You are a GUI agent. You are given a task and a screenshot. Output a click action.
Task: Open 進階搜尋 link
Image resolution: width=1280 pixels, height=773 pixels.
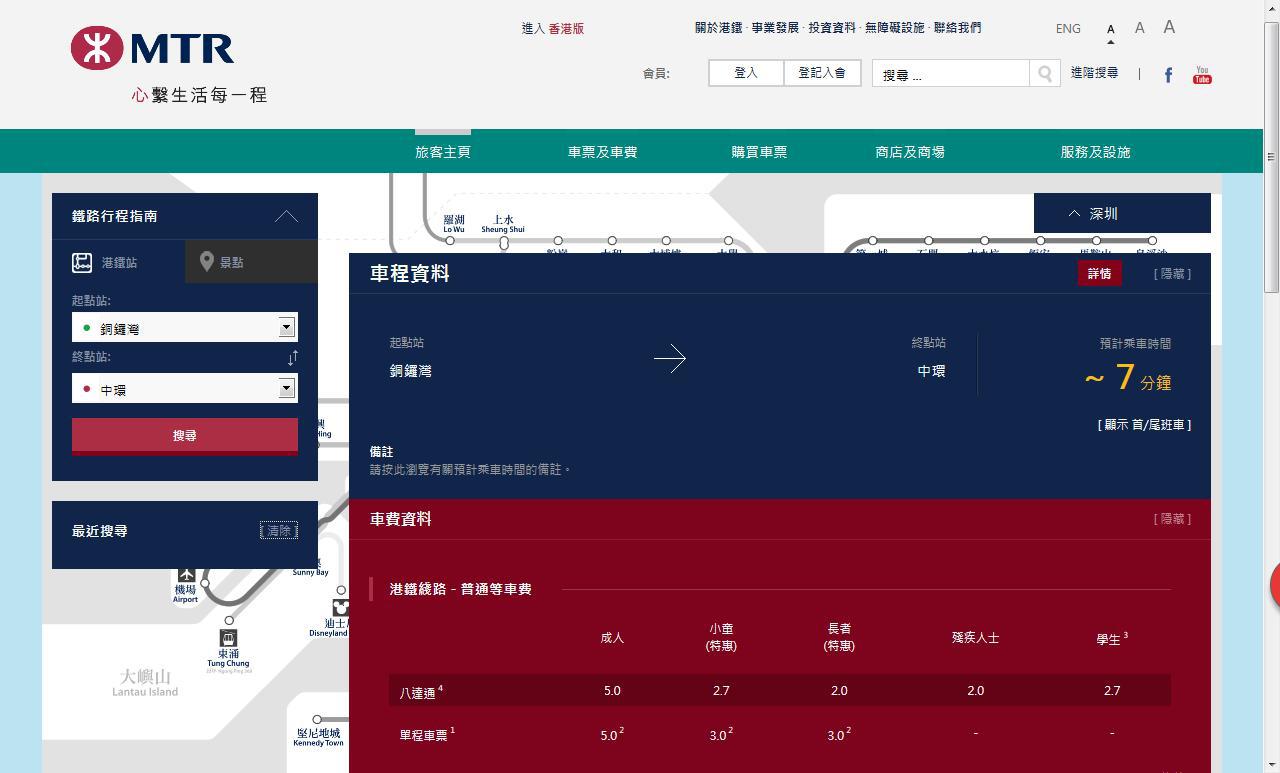pos(1094,73)
